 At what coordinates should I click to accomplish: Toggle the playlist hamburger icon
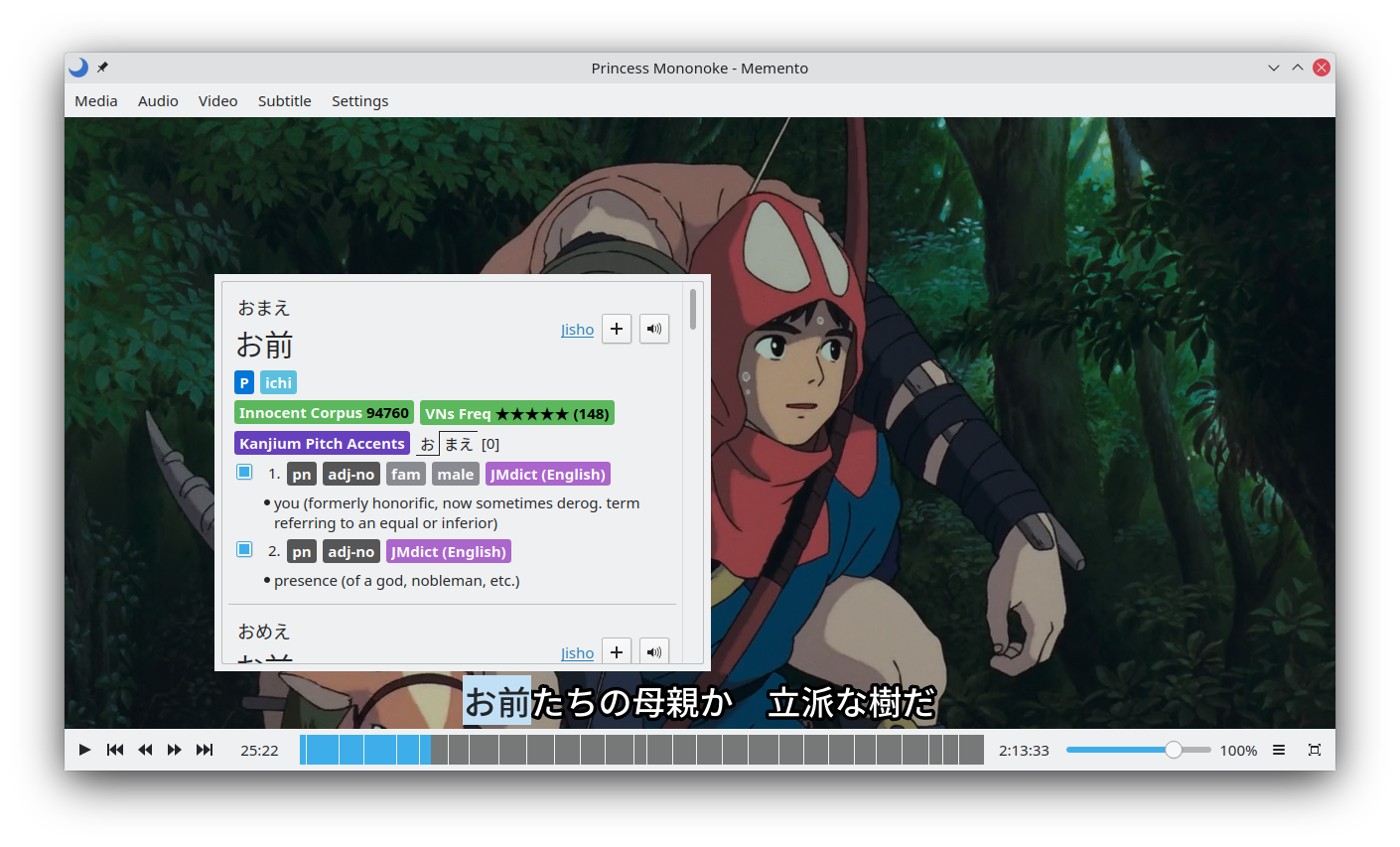click(1279, 750)
